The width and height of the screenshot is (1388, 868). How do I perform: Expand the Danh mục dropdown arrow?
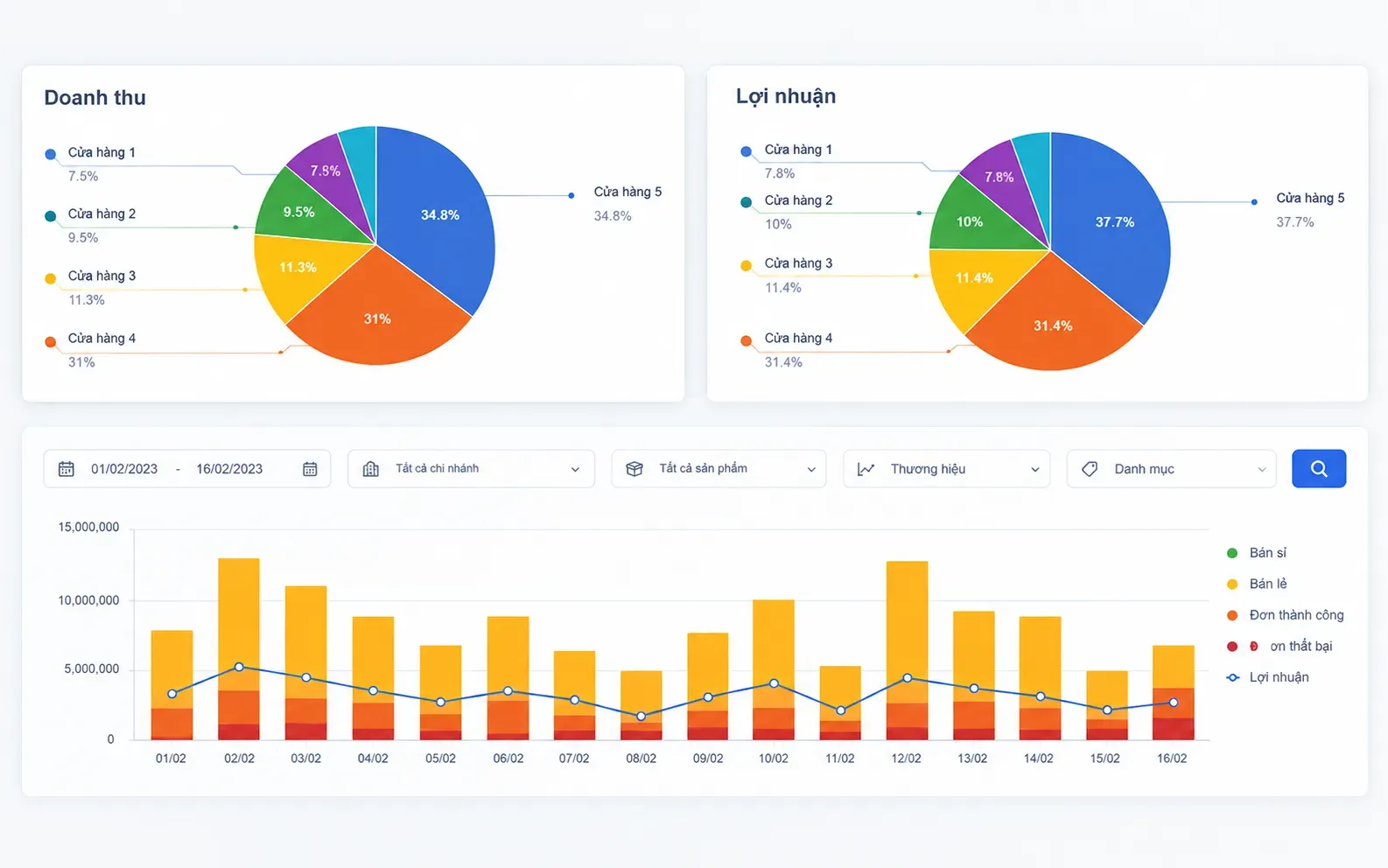(x=1262, y=470)
